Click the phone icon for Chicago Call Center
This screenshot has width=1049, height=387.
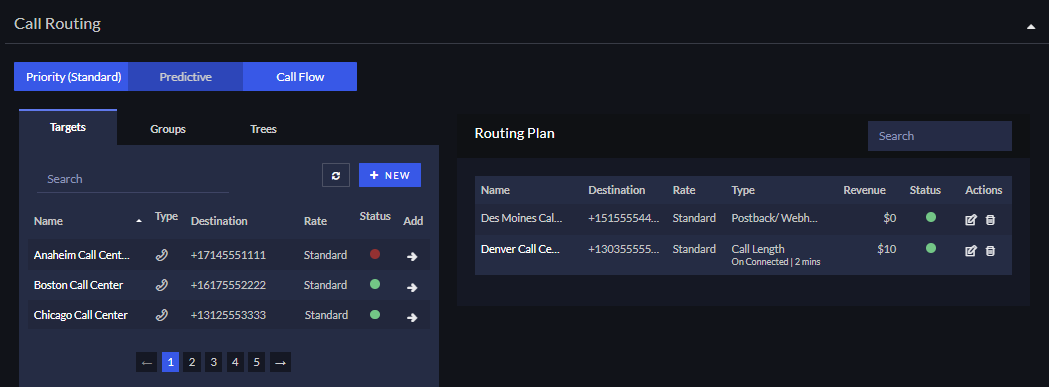(x=161, y=315)
